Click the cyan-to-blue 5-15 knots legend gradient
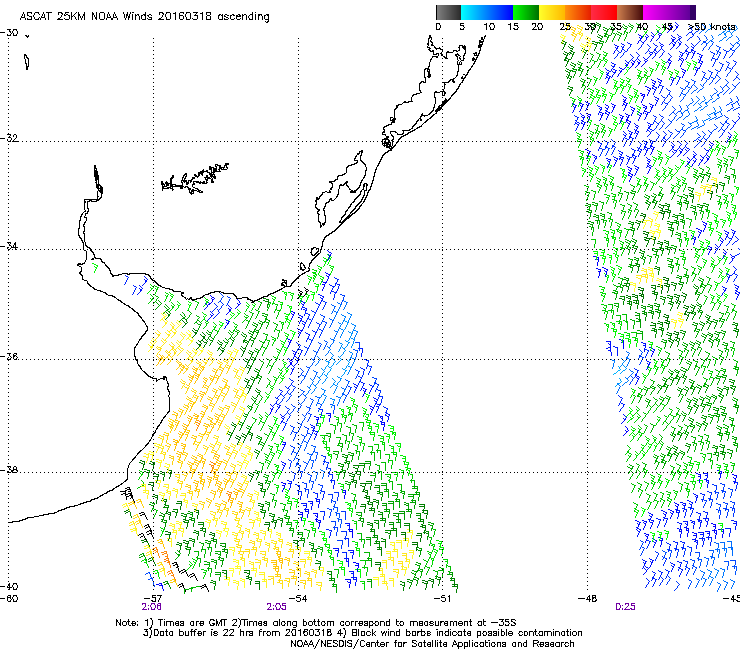The height and width of the screenshot is (650, 740). tap(487, 12)
